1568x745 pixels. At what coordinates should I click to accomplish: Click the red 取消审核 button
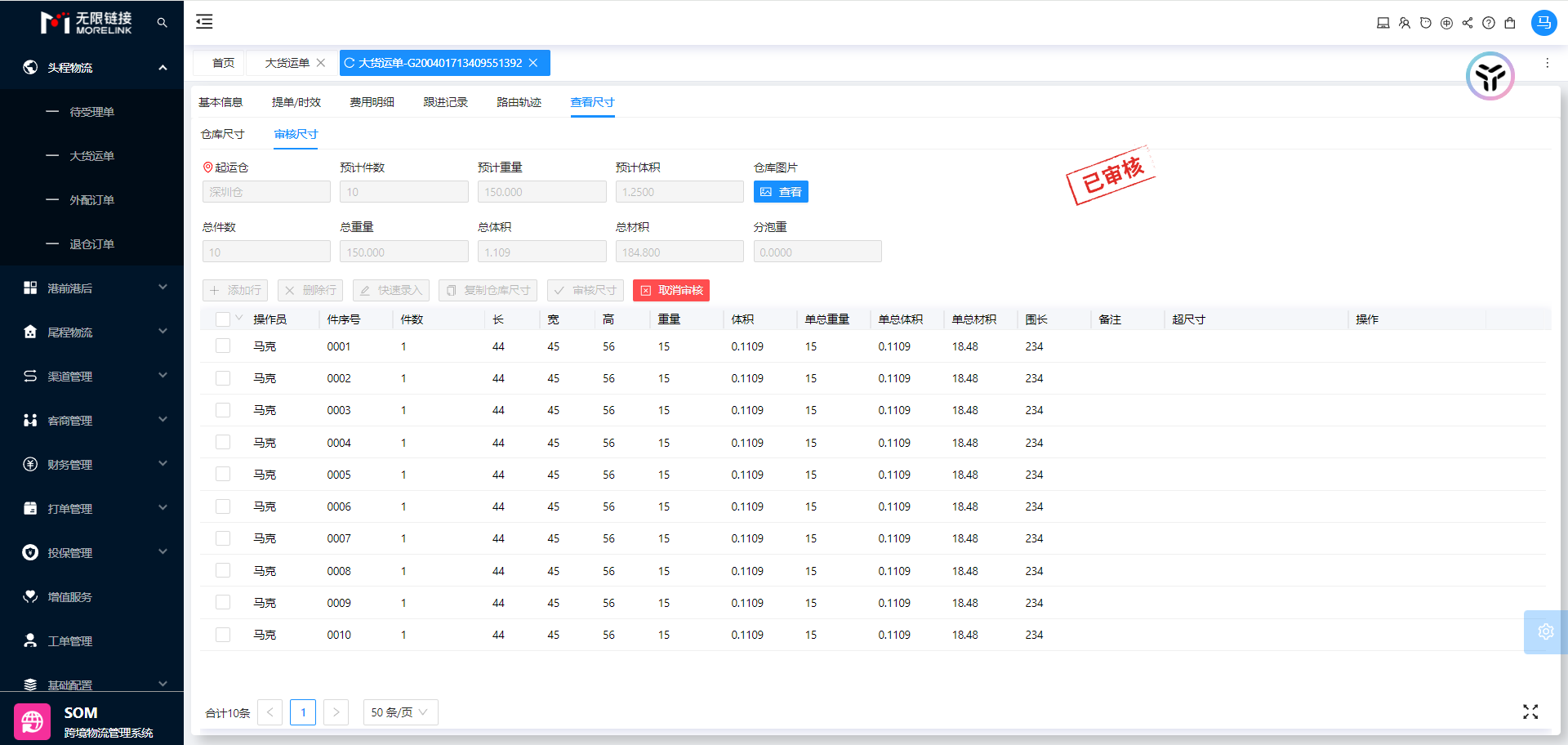(671, 290)
